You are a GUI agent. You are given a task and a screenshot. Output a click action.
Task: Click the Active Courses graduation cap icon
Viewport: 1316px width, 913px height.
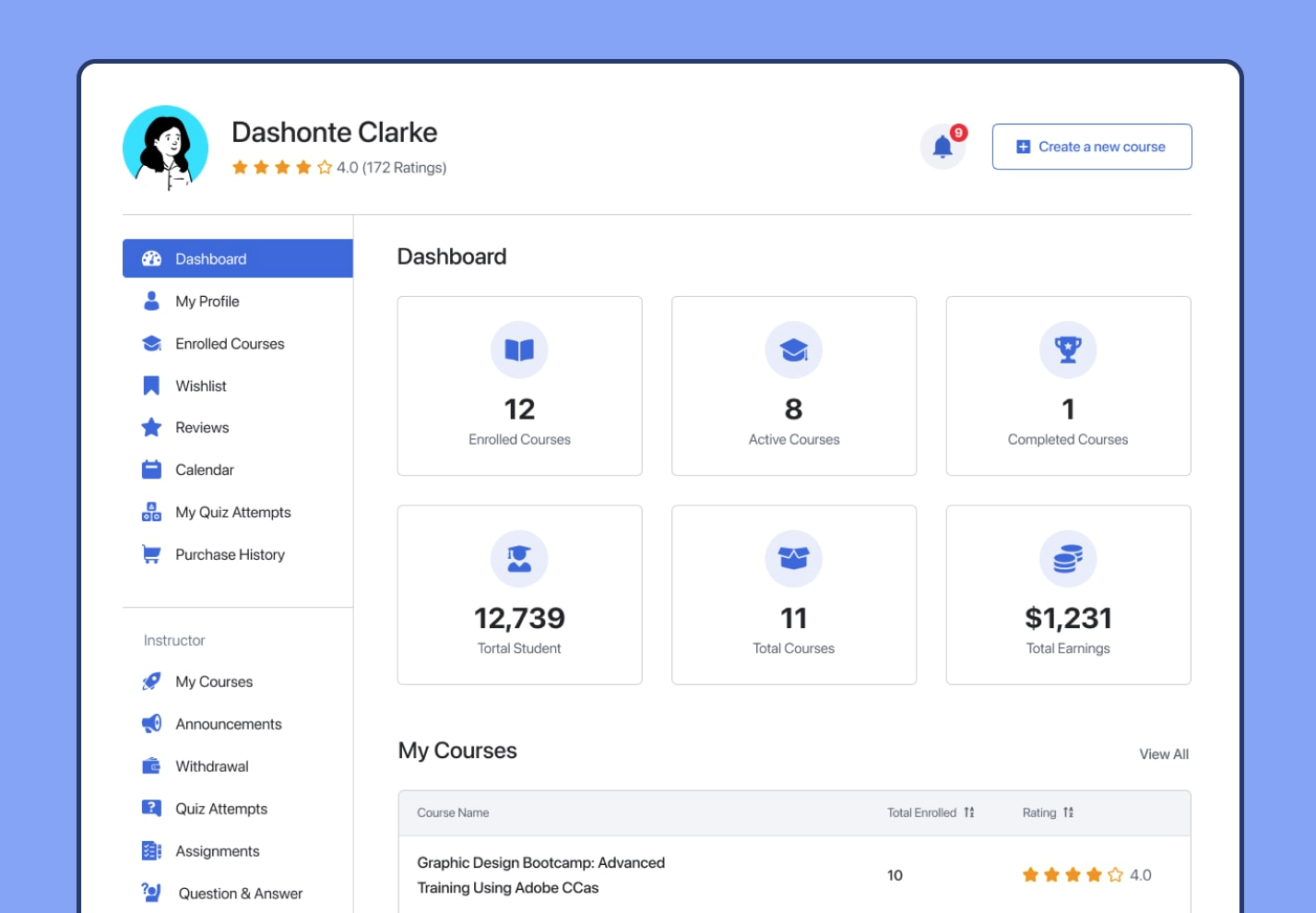(x=793, y=350)
